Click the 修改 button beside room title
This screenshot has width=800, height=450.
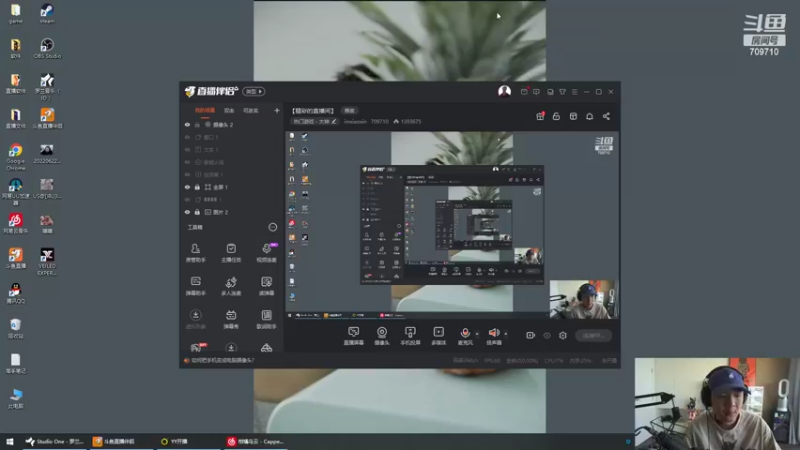(349, 111)
